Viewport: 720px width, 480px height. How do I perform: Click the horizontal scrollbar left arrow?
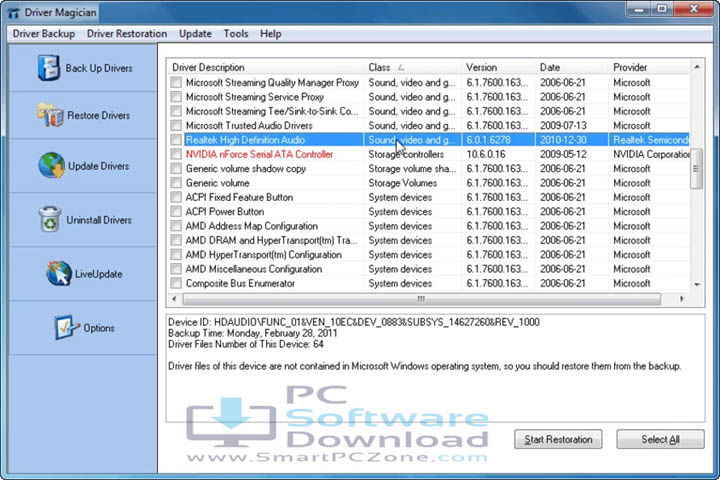(174, 299)
